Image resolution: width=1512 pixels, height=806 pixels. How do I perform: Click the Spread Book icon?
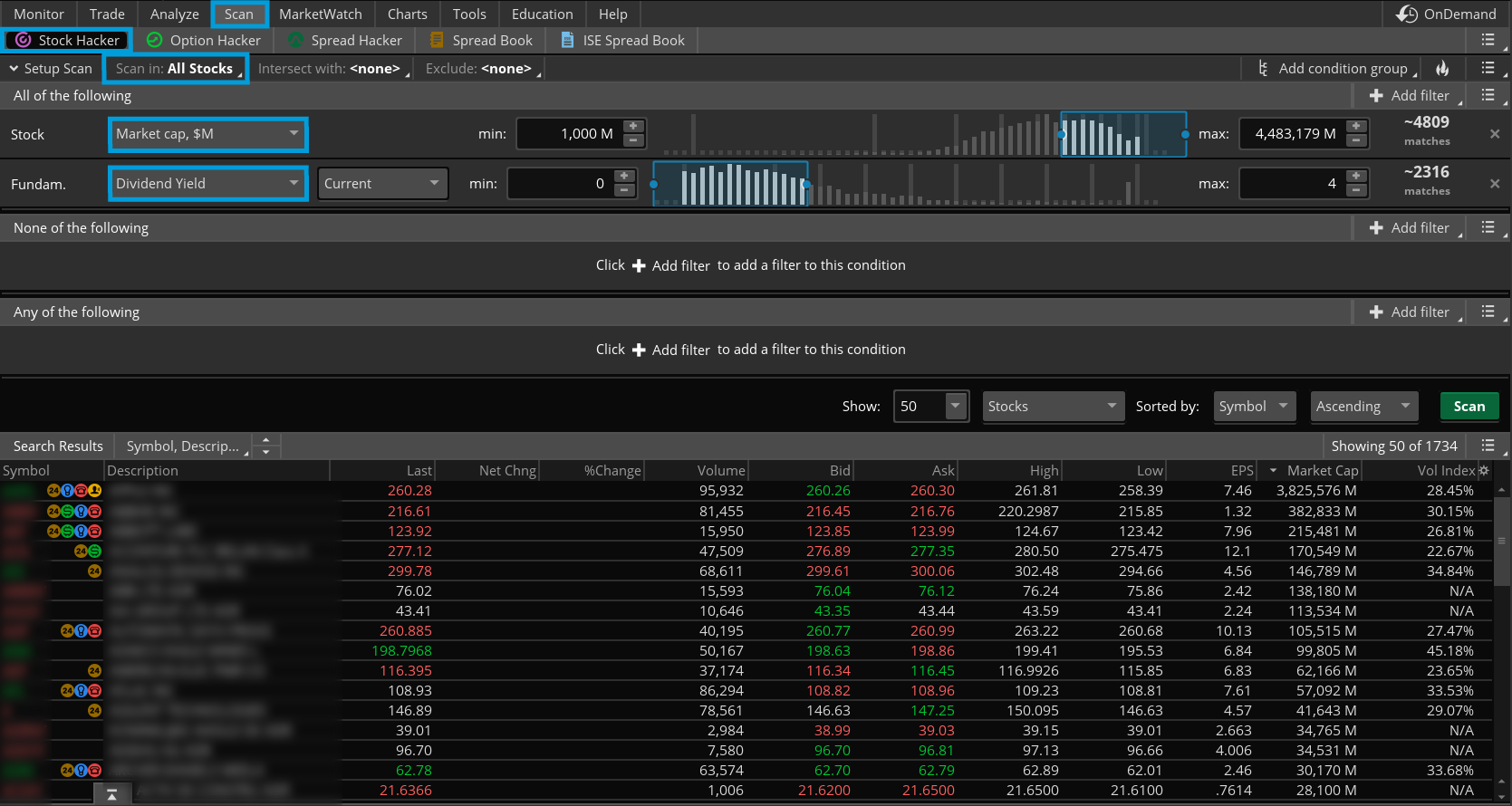click(x=437, y=40)
